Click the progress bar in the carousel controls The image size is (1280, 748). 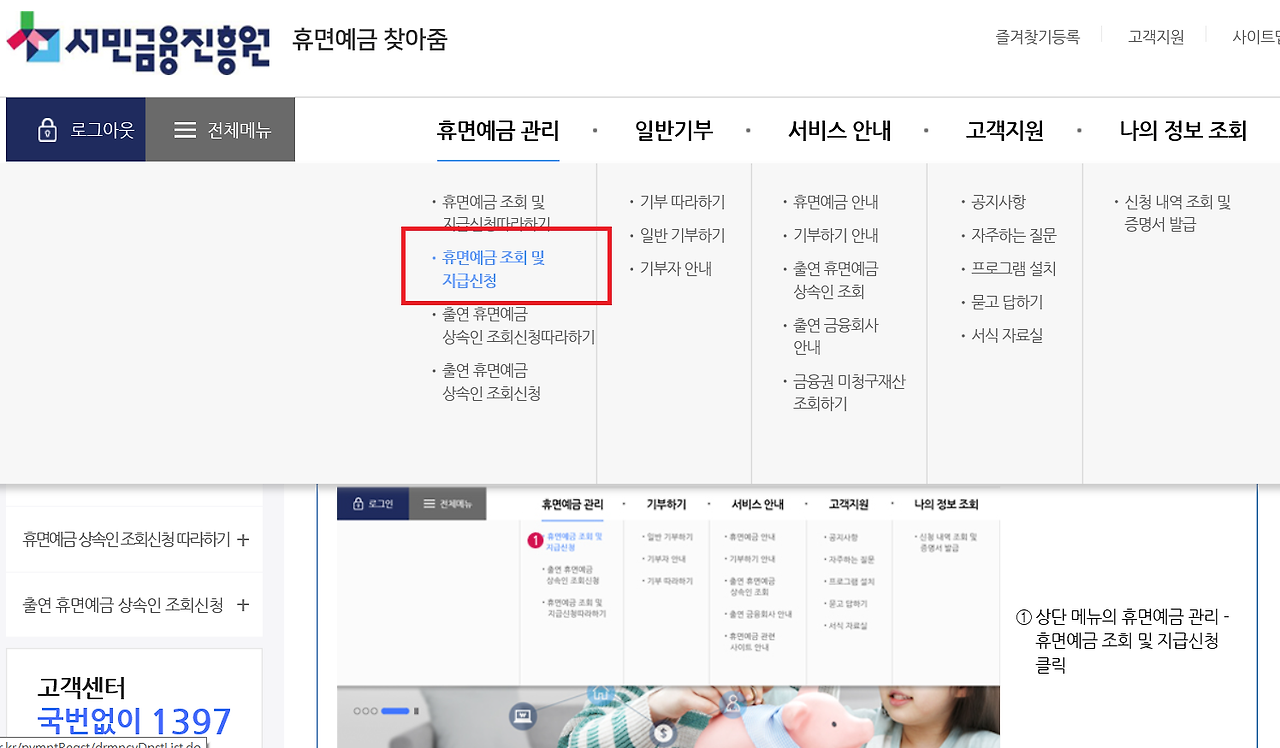pyautogui.click(x=394, y=711)
